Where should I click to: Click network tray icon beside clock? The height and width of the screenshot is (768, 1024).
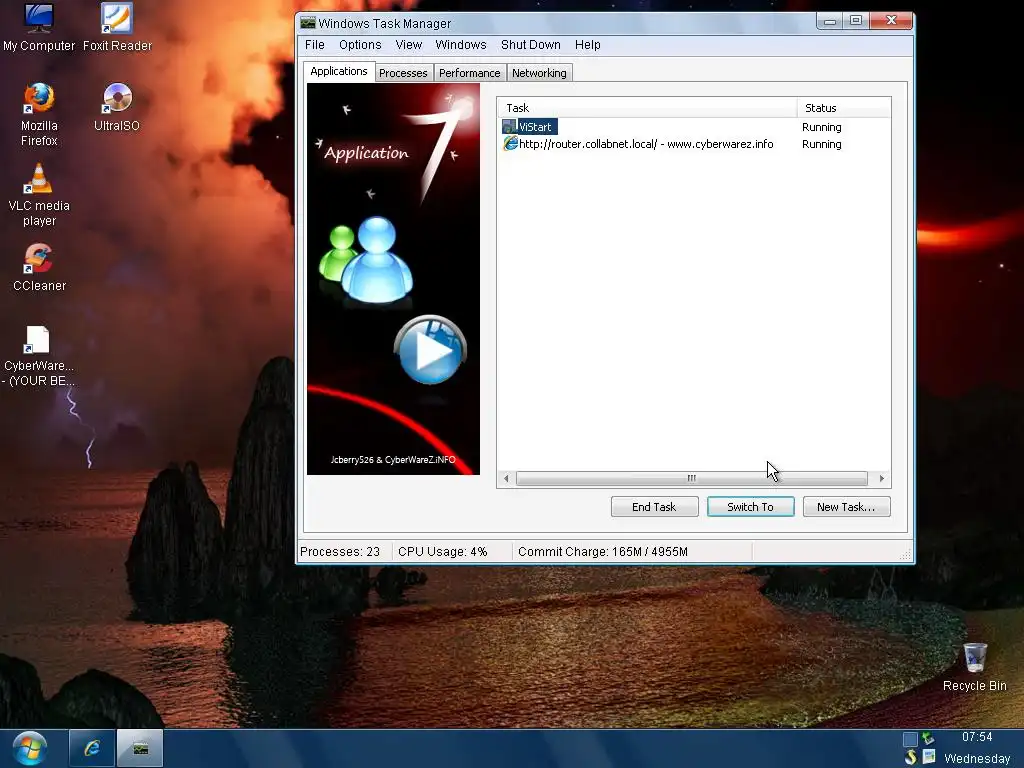[x=928, y=739]
